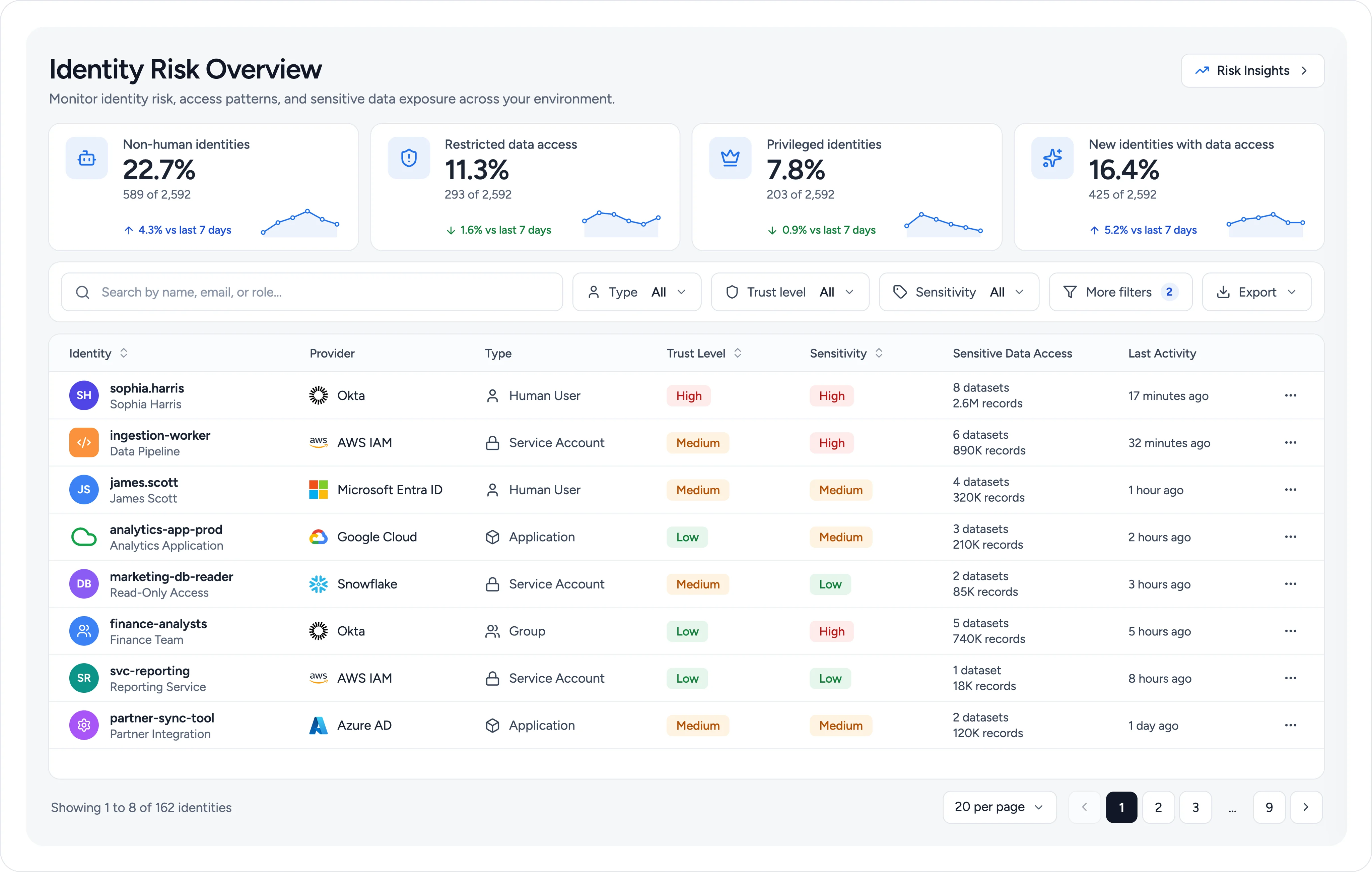Click the New identities sparkline chart
Image resolution: width=1372 pixels, height=872 pixels.
pos(1265,225)
